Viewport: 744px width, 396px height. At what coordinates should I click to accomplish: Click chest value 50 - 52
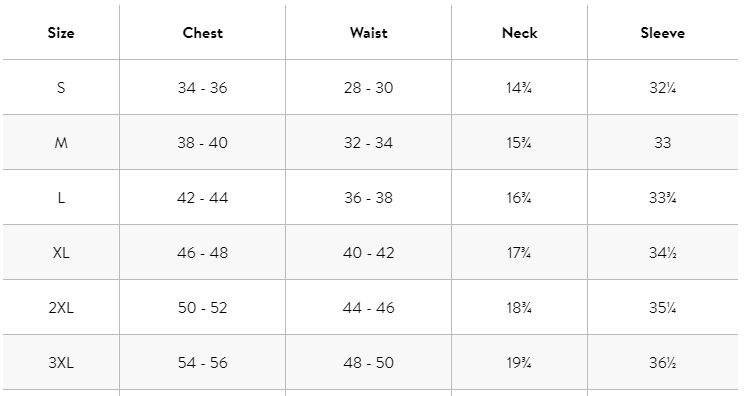coord(203,308)
